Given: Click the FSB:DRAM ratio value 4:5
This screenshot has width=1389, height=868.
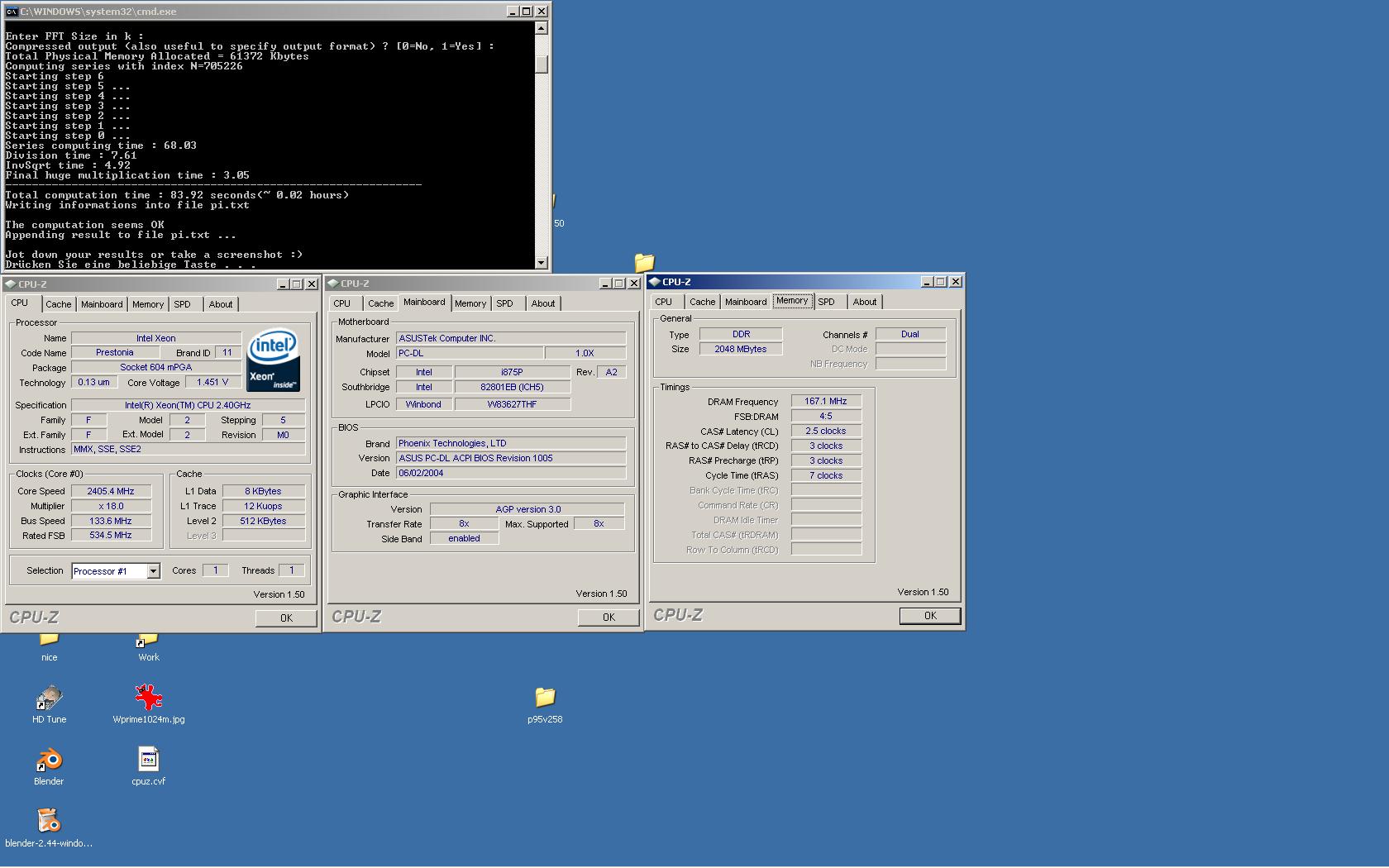Looking at the screenshot, I should pos(826,416).
